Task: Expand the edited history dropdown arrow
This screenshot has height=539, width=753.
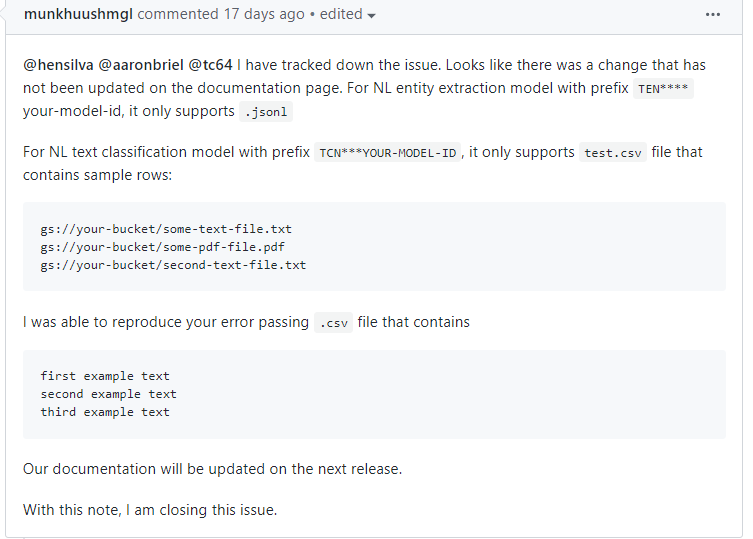Action: (371, 15)
